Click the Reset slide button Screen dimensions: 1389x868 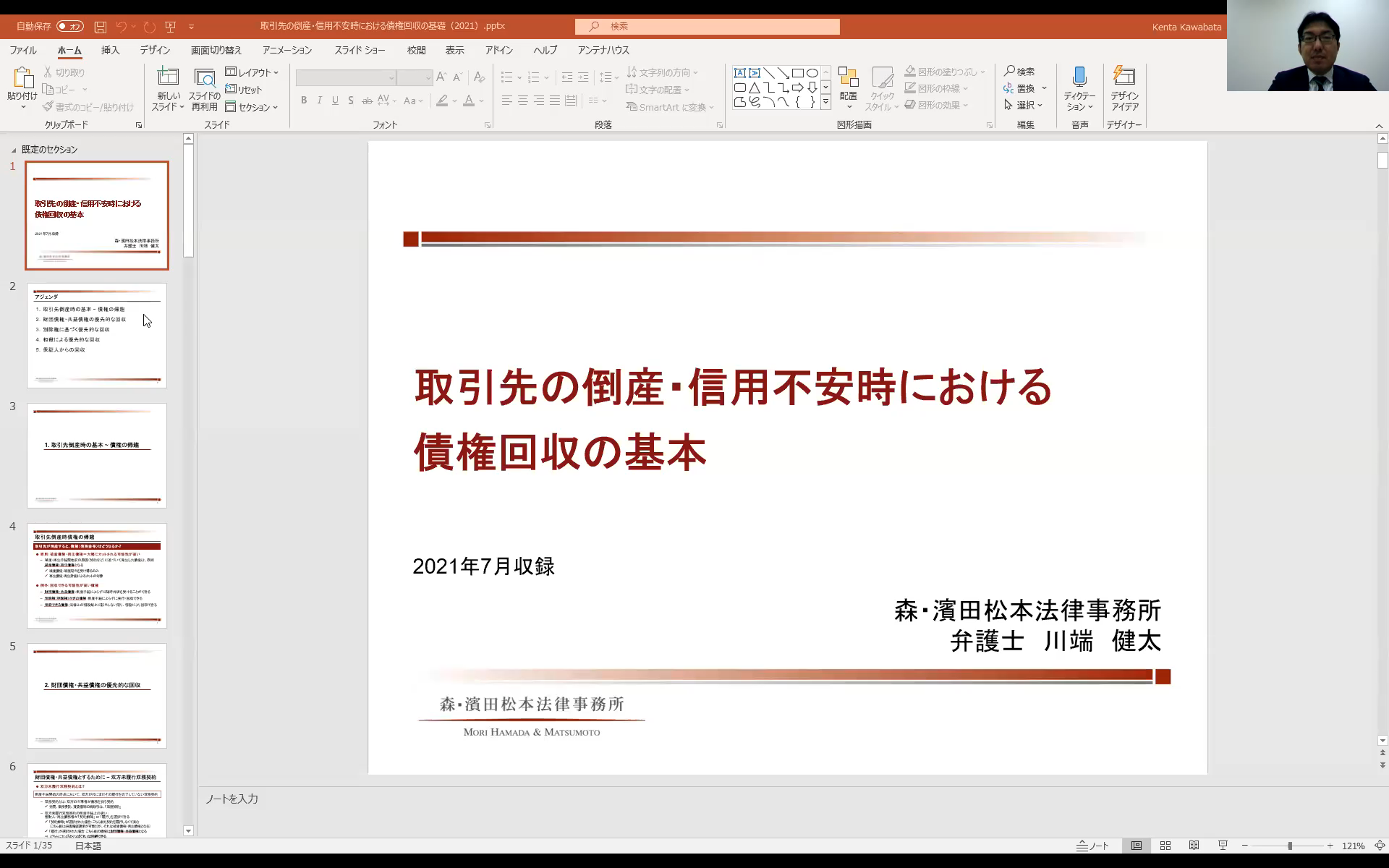pyautogui.click(x=244, y=90)
